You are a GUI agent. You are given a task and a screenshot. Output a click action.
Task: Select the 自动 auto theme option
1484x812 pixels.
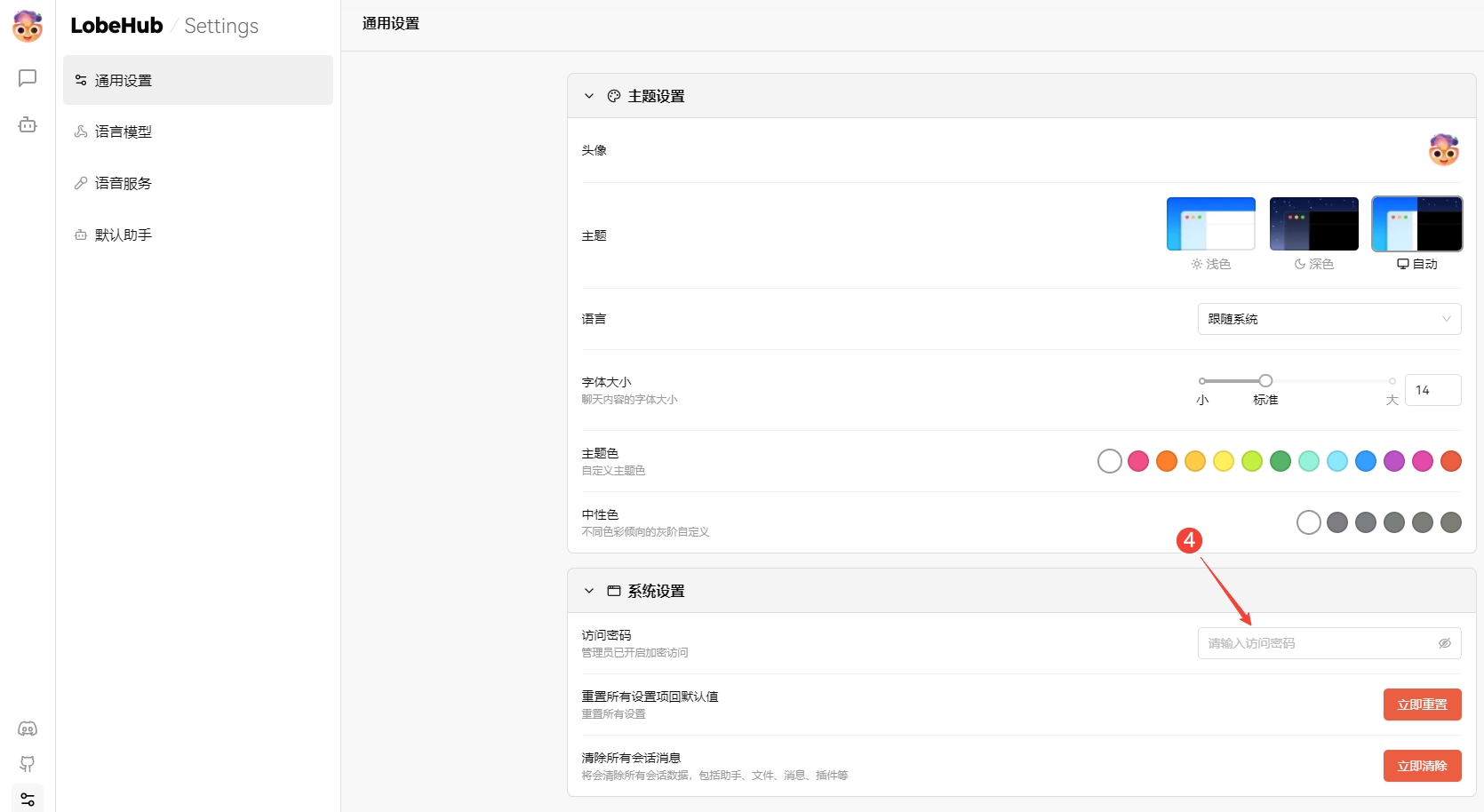tap(1416, 225)
